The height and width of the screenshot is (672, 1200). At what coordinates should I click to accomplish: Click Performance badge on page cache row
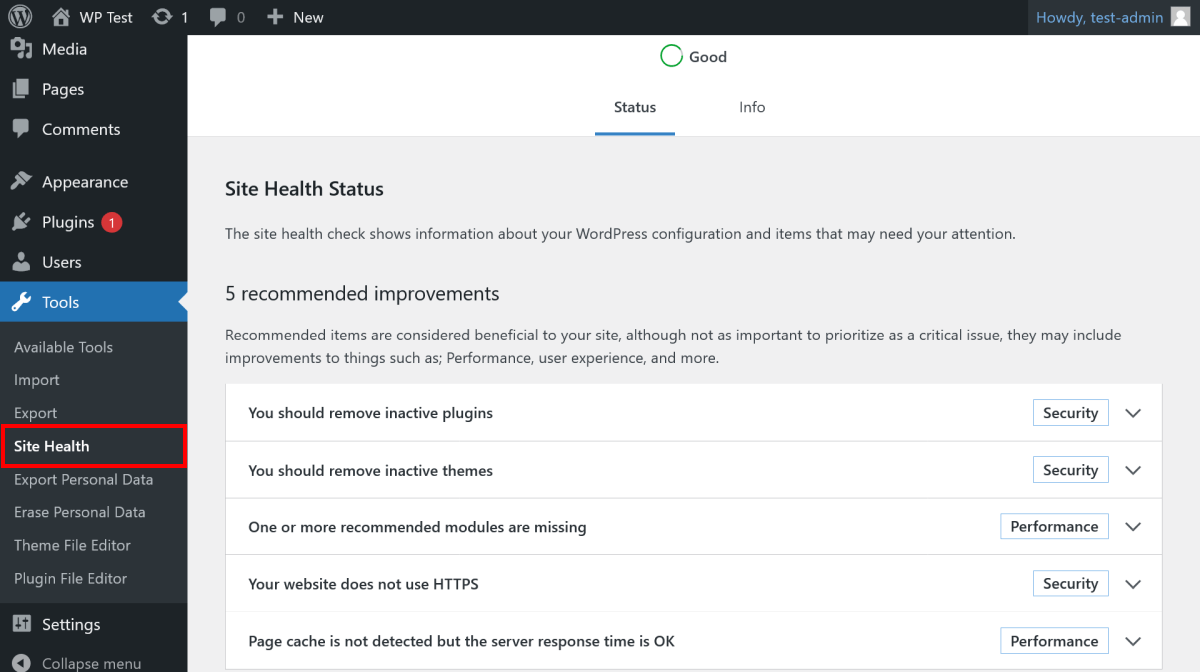1054,641
